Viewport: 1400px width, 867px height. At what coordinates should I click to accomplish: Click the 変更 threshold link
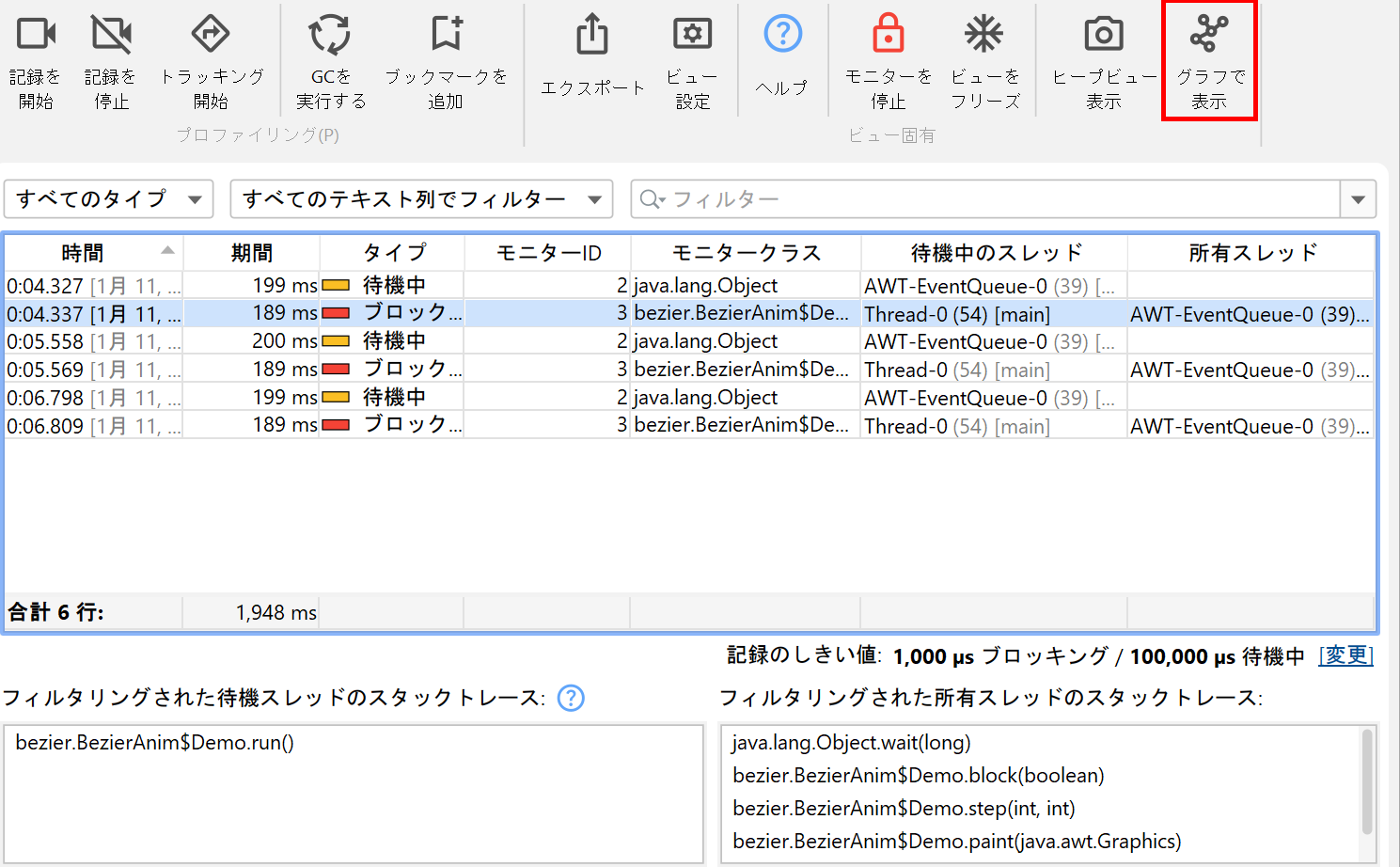1345,655
